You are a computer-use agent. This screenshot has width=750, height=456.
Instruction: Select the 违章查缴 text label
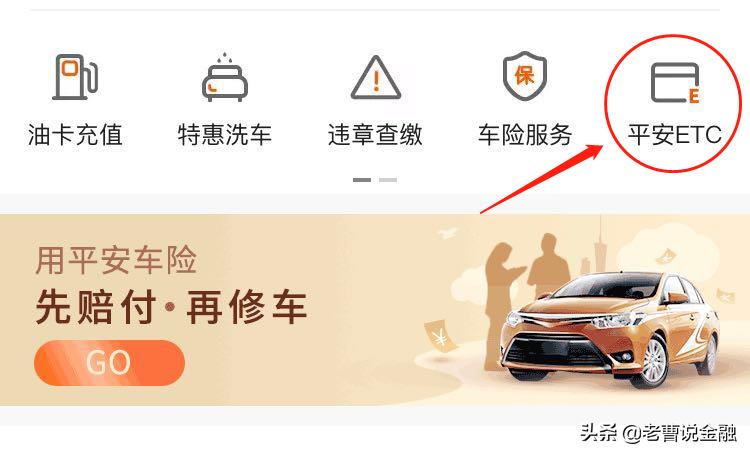coord(375,134)
